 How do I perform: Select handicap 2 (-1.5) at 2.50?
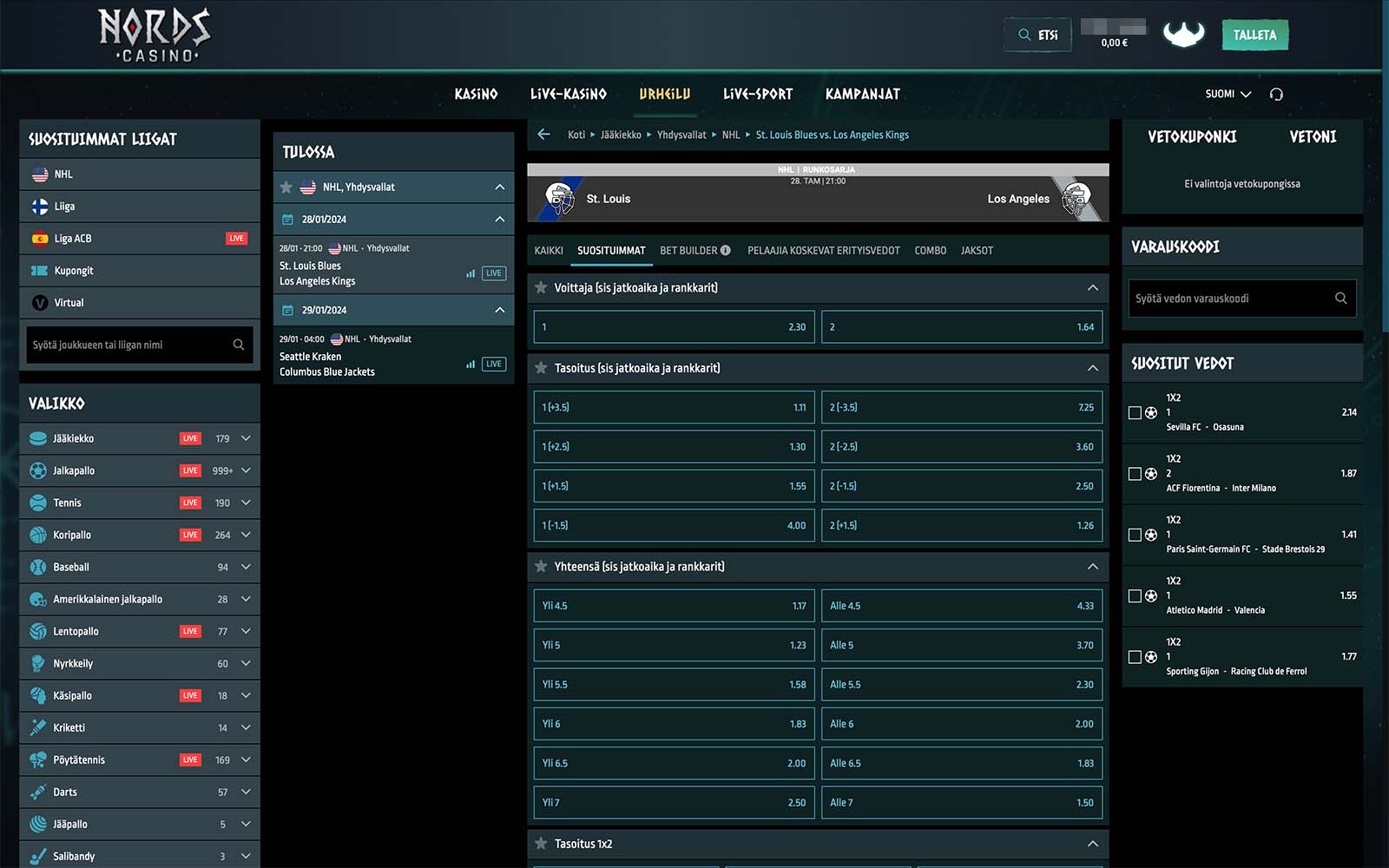(962, 486)
